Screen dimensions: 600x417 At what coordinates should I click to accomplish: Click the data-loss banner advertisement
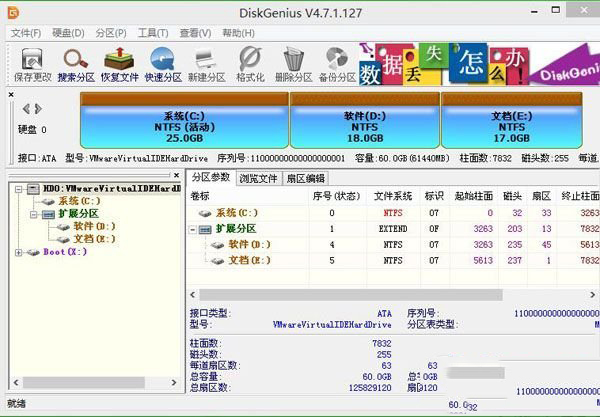[479, 64]
